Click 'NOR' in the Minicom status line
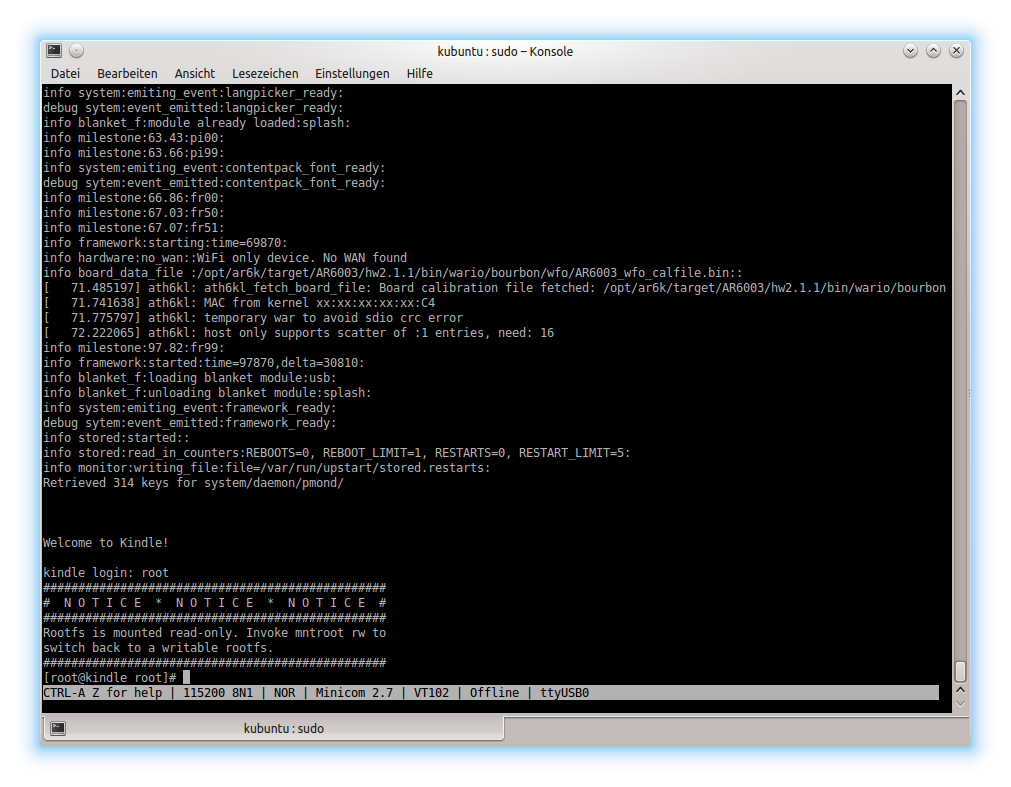This screenshot has height=787, width=1011. click(284, 693)
